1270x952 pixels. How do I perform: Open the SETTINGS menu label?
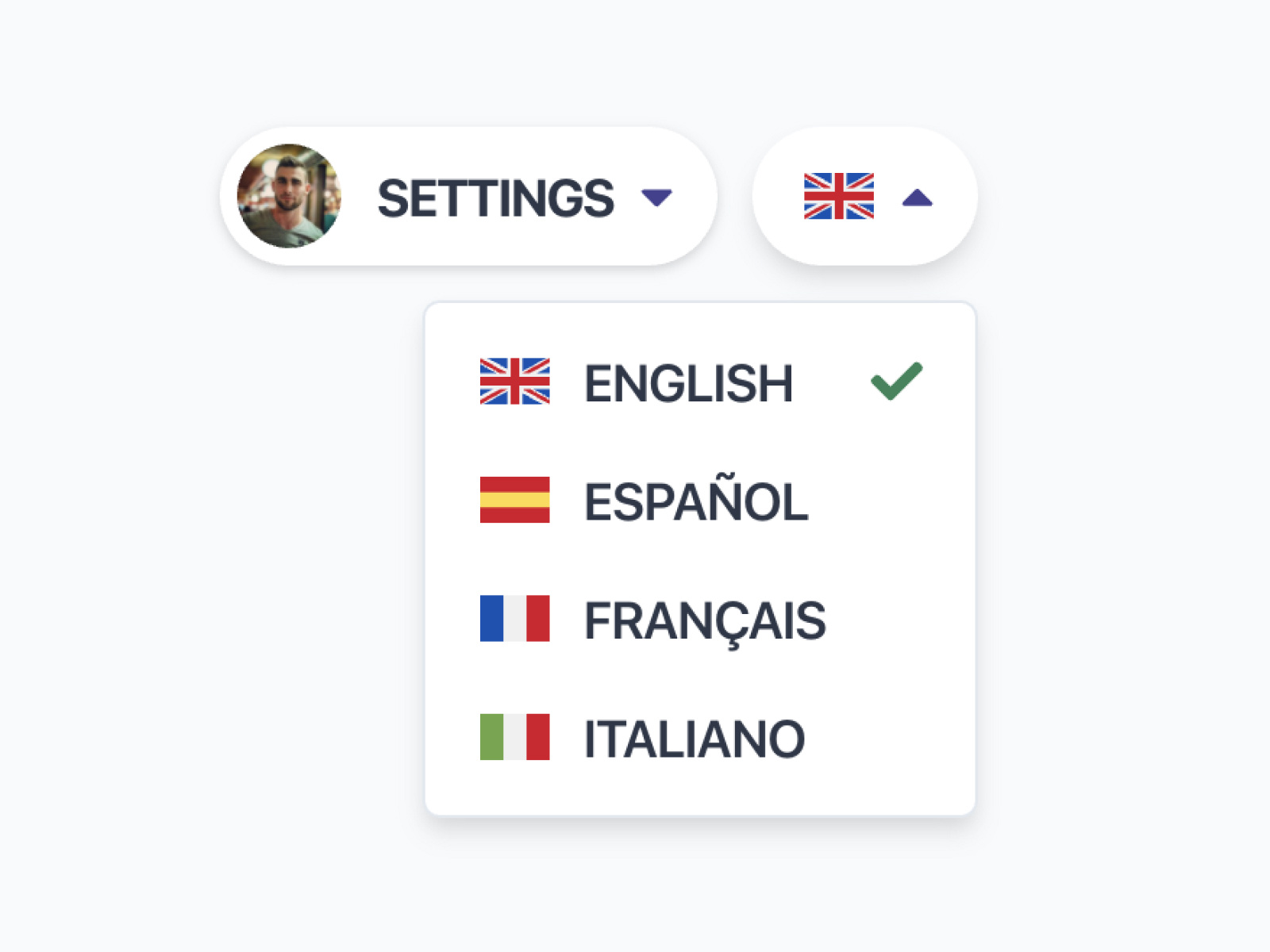(495, 198)
